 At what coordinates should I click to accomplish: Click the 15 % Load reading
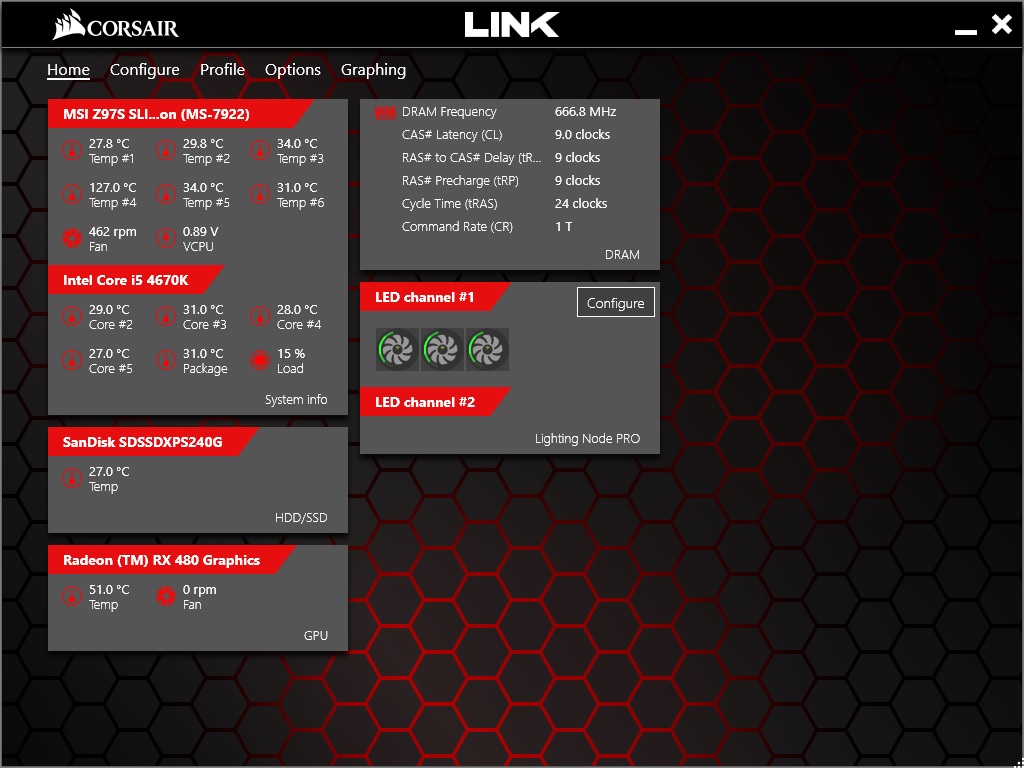click(291, 353)
